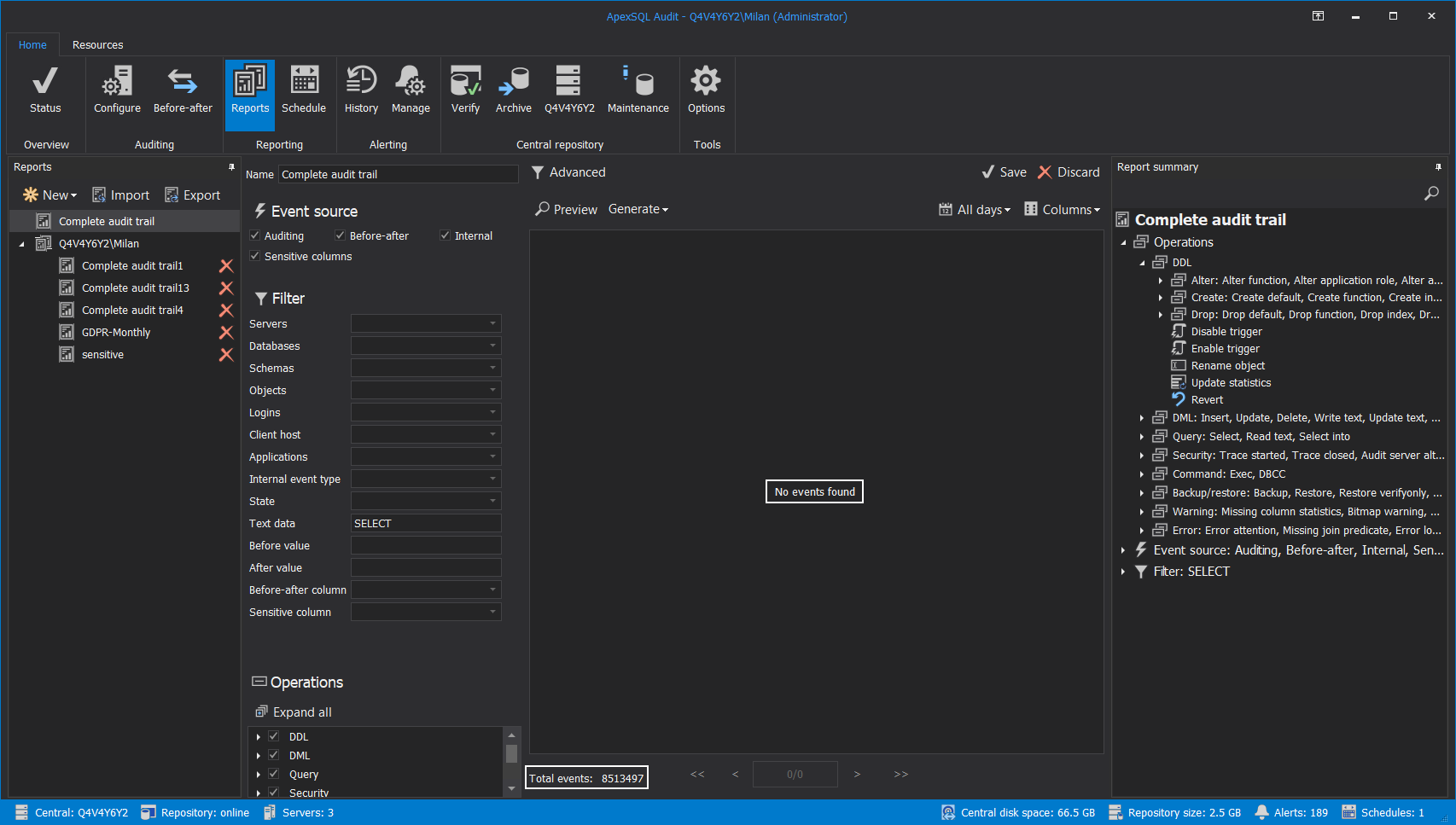Image resolution: width=1456 pixels, height=825 pixels.
Task: Click the Central disk space status icon
Action: 948,812
